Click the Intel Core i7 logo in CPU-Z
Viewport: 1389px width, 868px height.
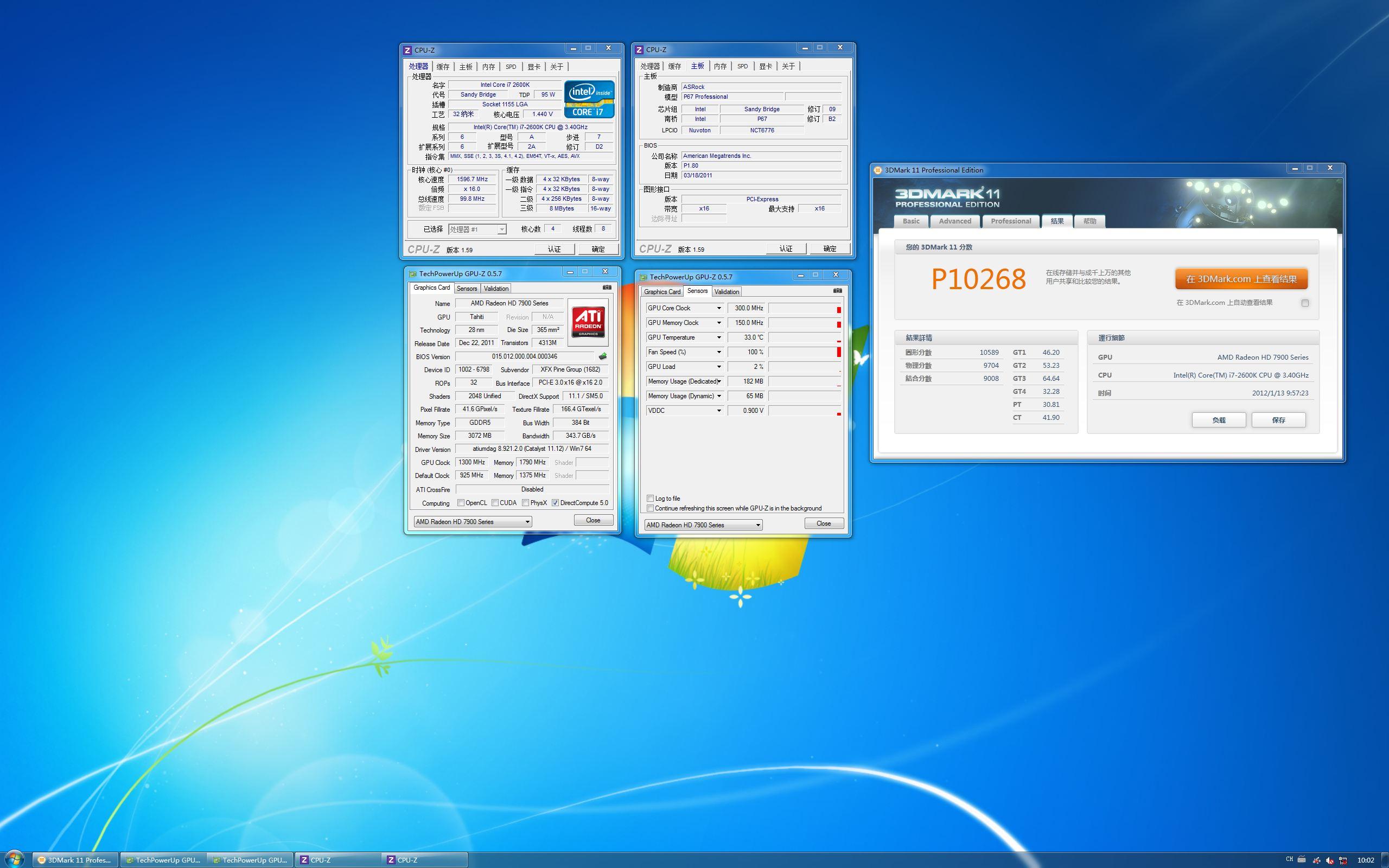click(x=589, y=99)
